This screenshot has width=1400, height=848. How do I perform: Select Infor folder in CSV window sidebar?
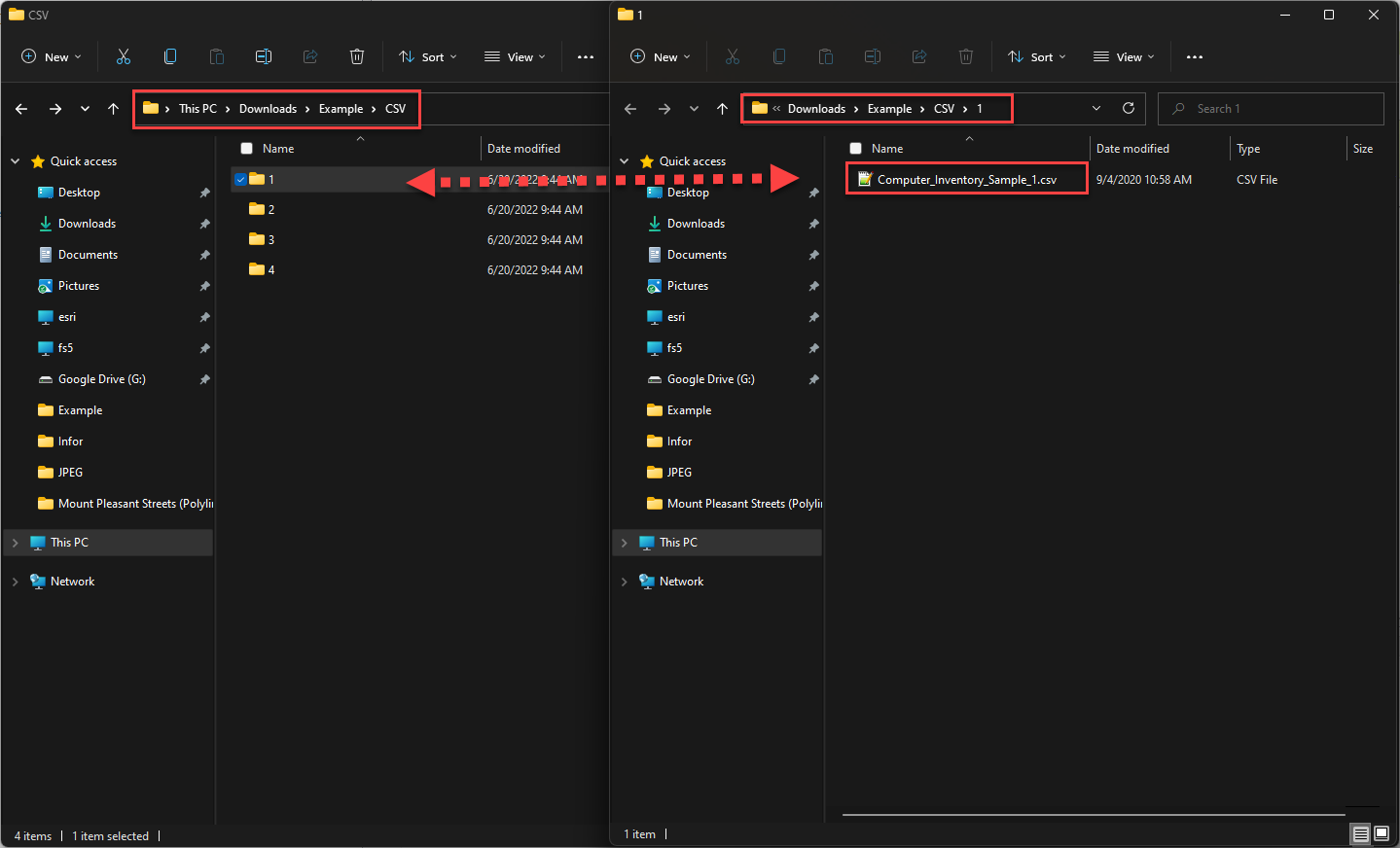[x=70, y=442]
